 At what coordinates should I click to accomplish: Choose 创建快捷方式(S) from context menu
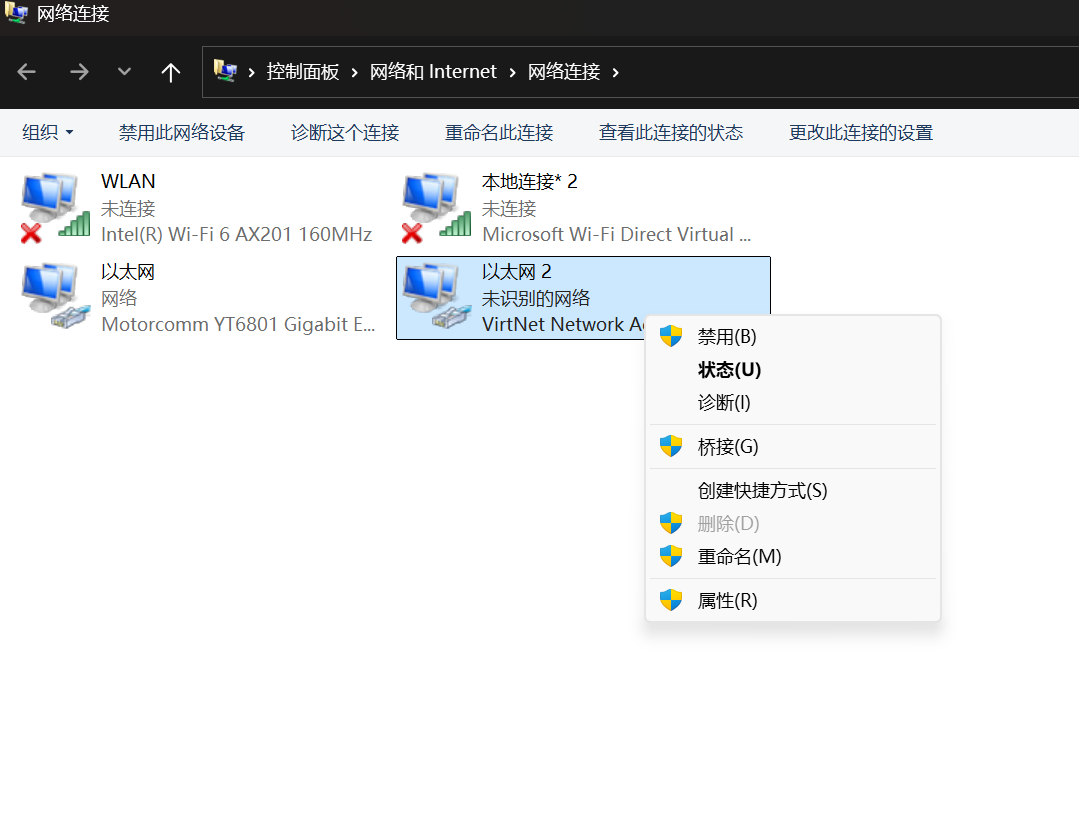coord(793,491)
